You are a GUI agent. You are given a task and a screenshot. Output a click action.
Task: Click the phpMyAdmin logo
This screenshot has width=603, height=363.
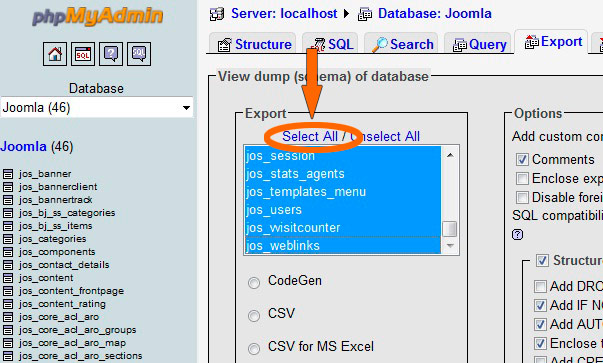[98, 17]
